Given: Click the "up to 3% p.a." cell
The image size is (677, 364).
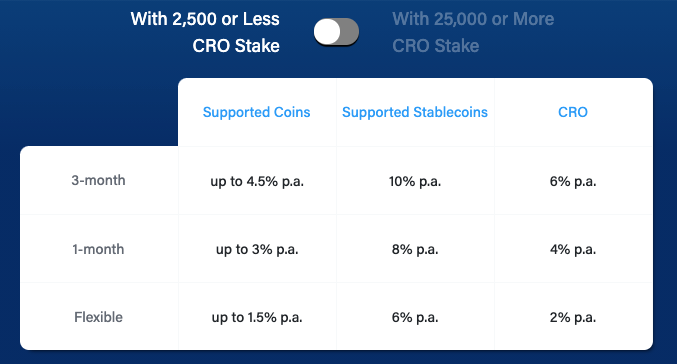Looking at the screenshot, I should [257, 249].
